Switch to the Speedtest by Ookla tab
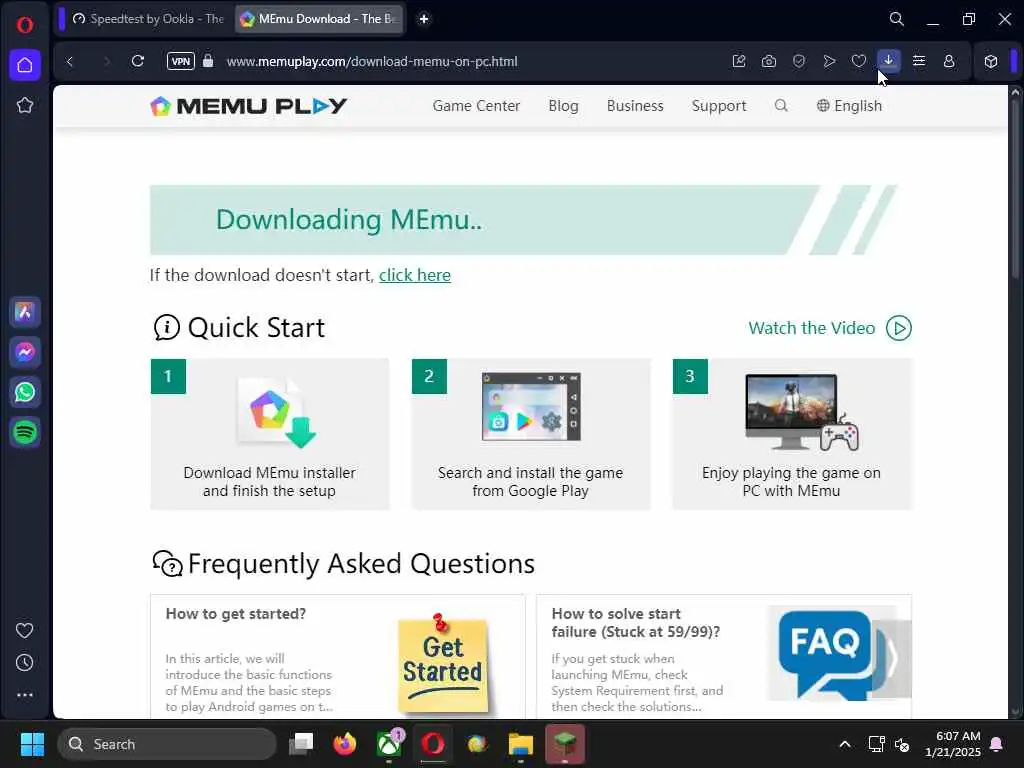1024x768 pixels. tap(148, 19)
